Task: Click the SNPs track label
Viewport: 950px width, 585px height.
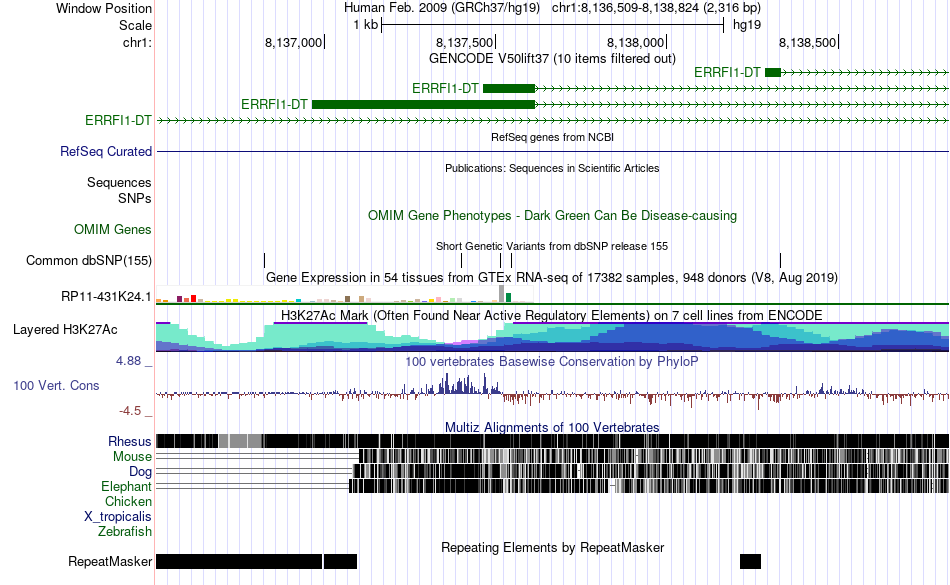Action: pyautogui.click(x=135, y=198)
